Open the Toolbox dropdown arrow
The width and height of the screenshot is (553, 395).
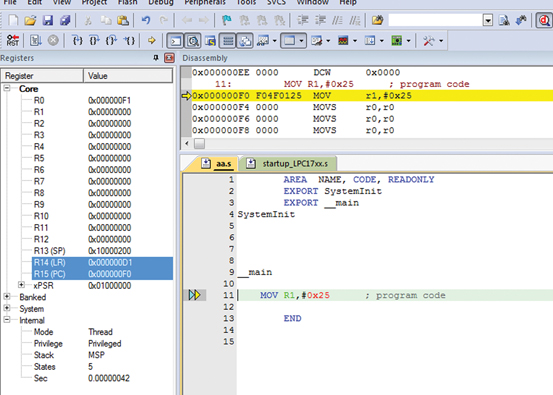pyautogui.click(x=441, y=41)
